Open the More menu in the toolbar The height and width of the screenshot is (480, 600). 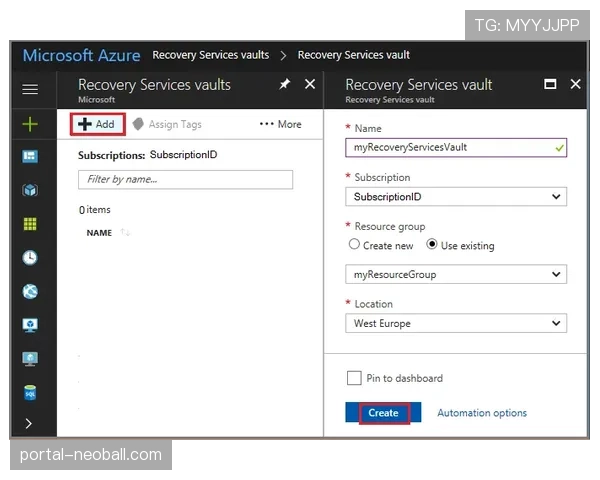click(280, 124)
